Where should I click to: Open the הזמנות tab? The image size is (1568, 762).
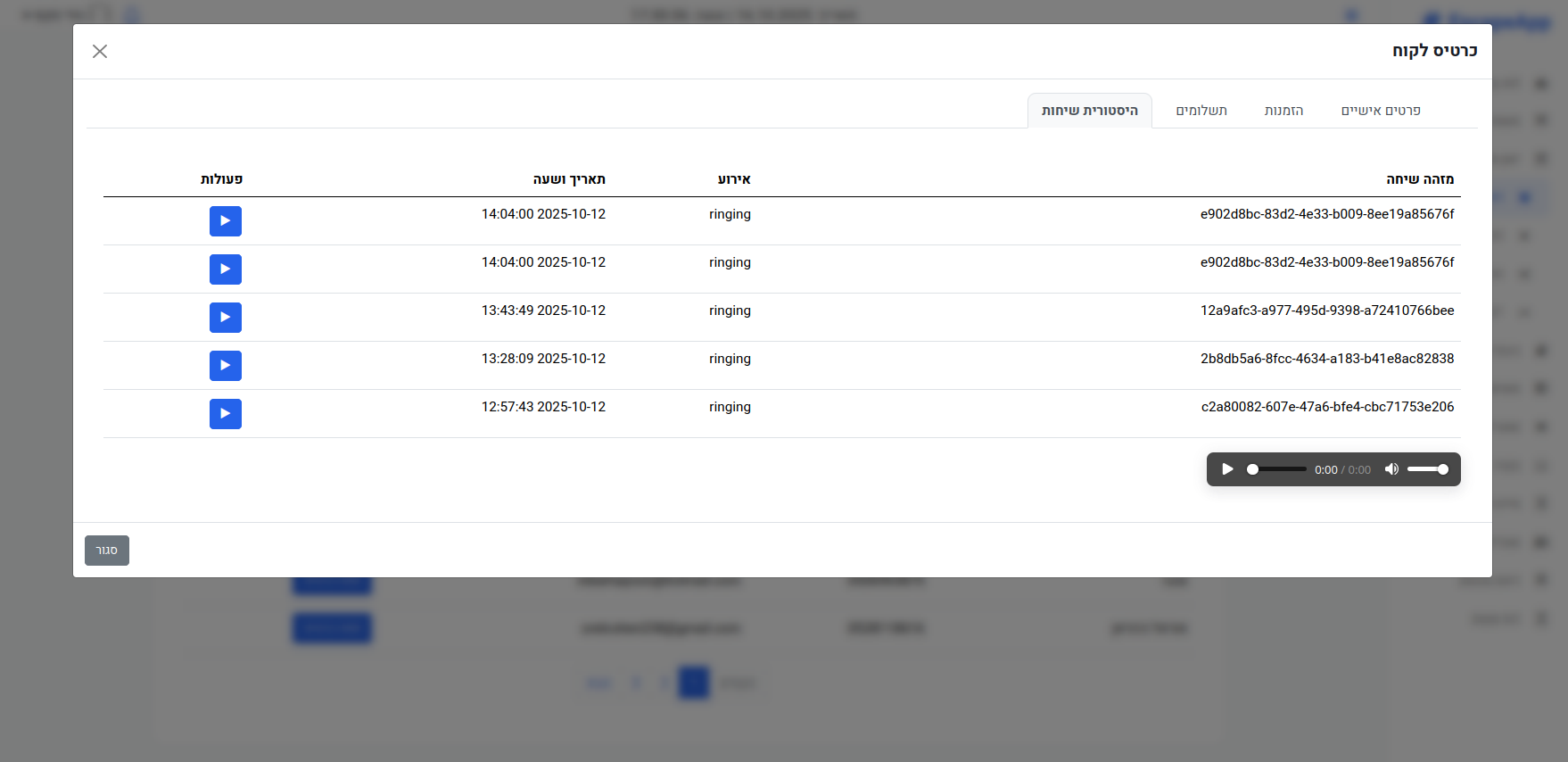[1283, 111]
